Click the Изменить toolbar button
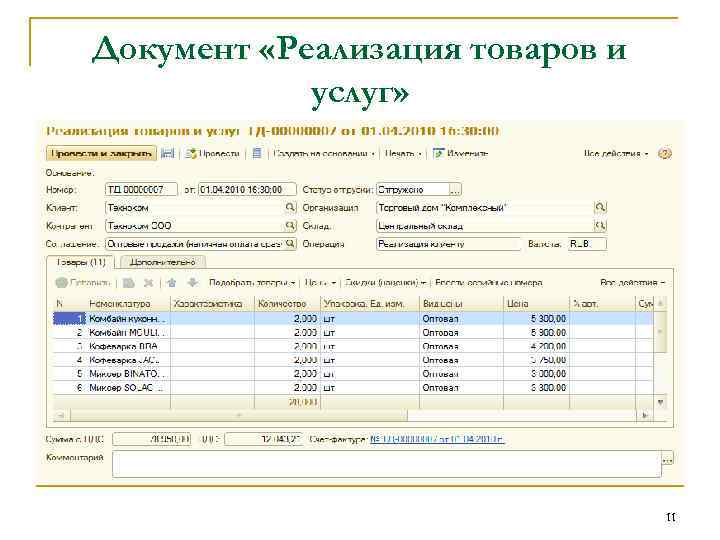Viewport: 720px width, 540px height. tap(461, 153)
